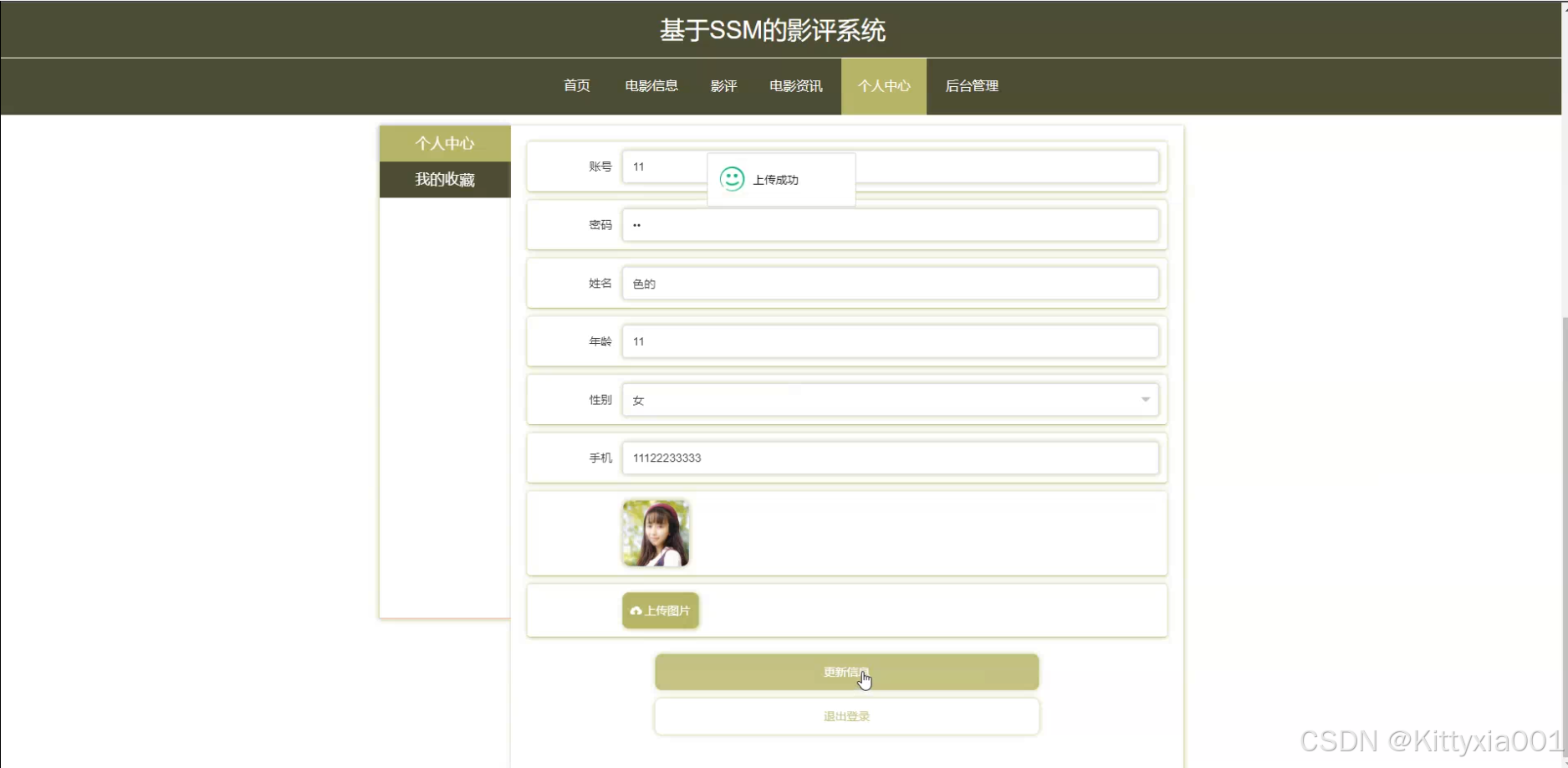The width and height of the screenshot is (1568, 768).
Task: Click the 上传图片 upload button
Action: (660, 611)
